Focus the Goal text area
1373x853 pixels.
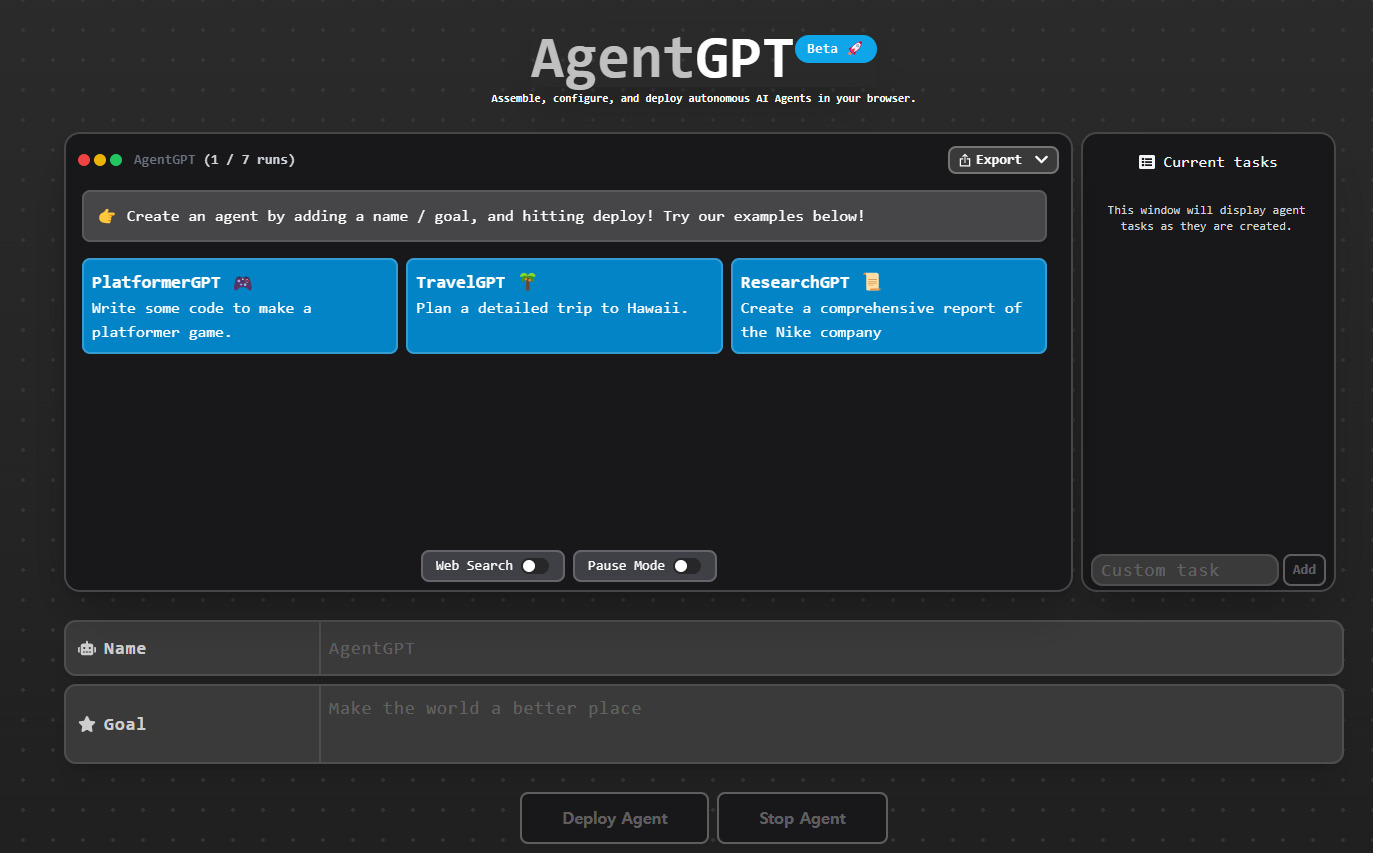pos(830,724)
